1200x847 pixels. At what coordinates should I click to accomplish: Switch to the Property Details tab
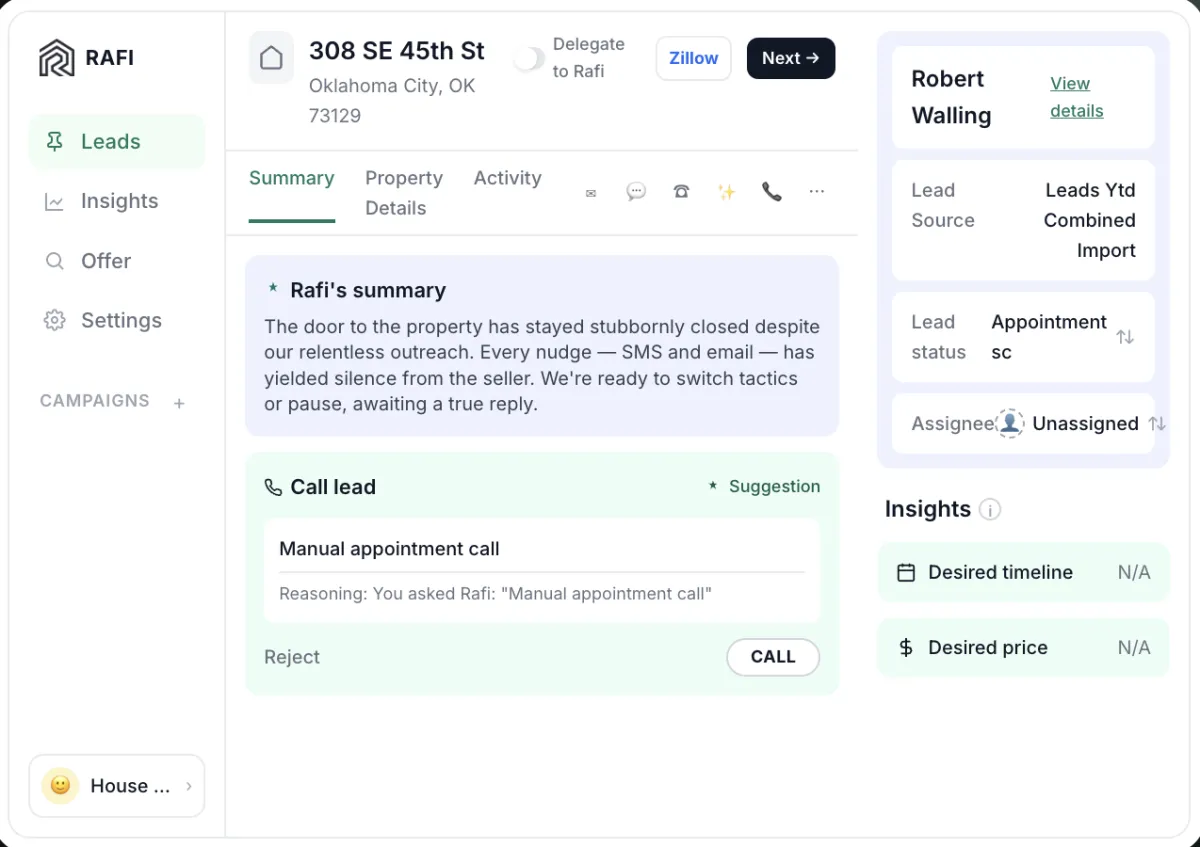click(x=404, y=193)
